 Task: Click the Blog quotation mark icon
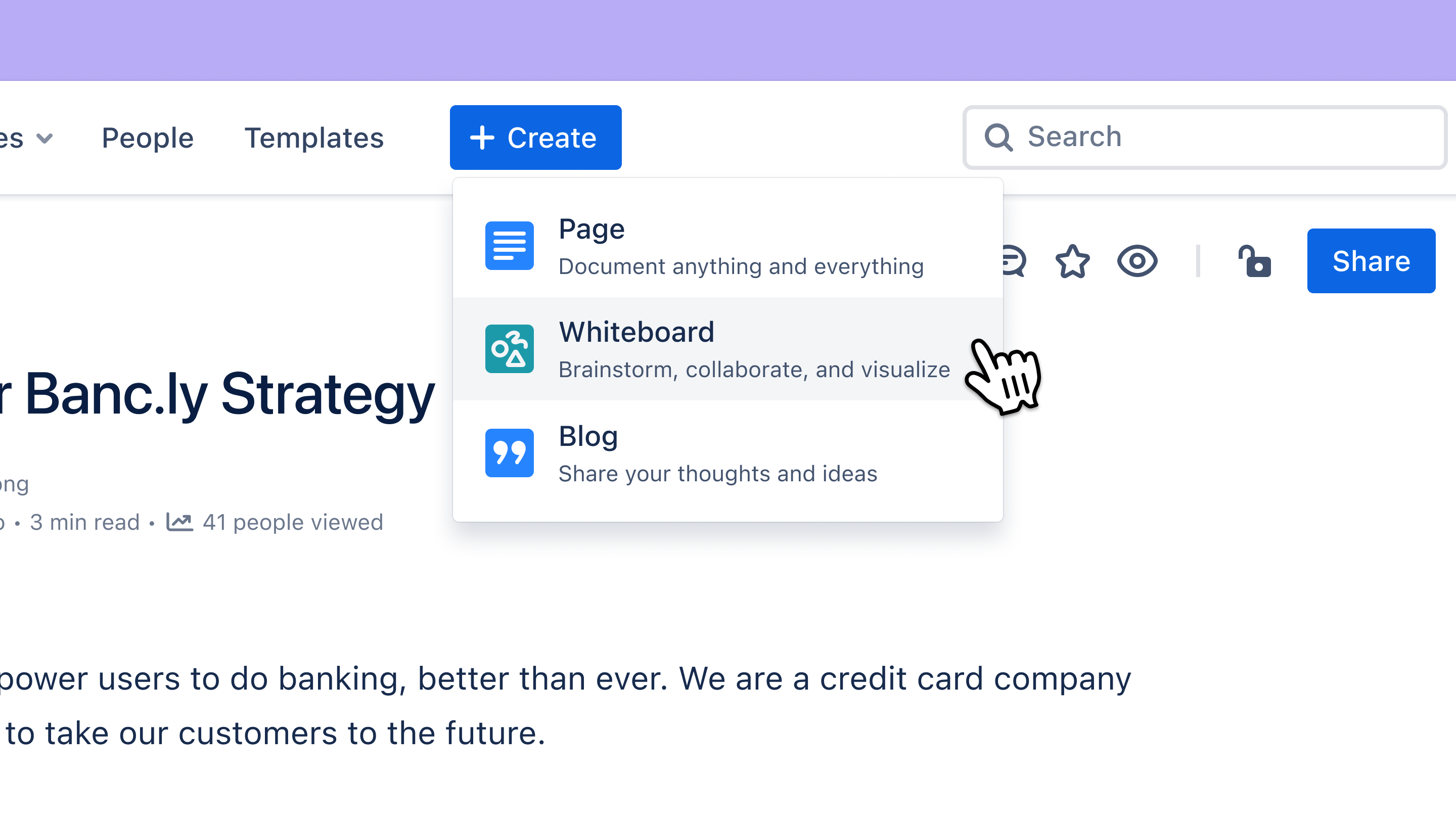509,453
